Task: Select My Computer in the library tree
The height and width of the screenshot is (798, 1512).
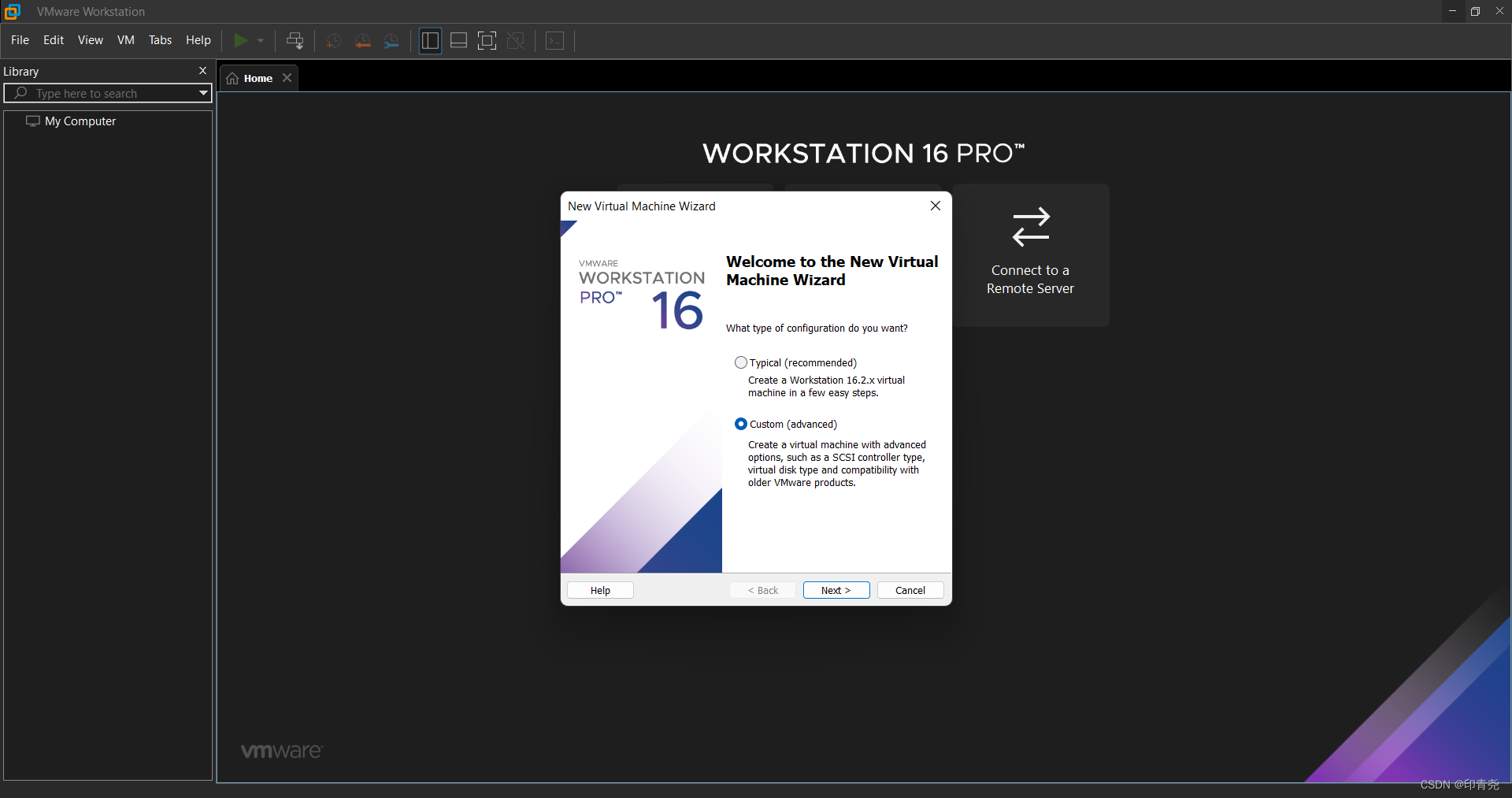Action: tap(80, 121)
